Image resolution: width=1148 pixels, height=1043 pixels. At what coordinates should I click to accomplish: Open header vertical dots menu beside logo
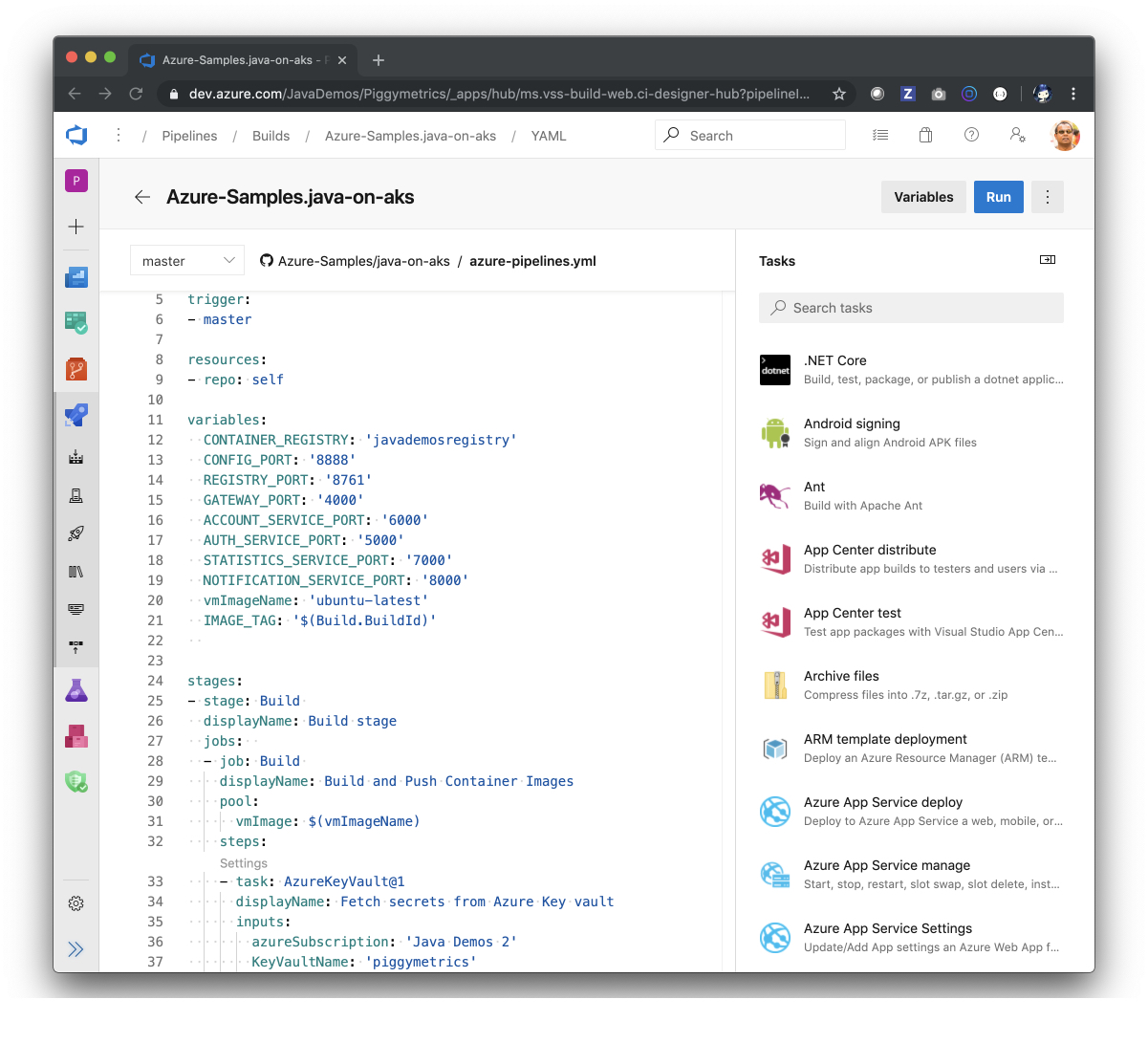pos(119,136)
